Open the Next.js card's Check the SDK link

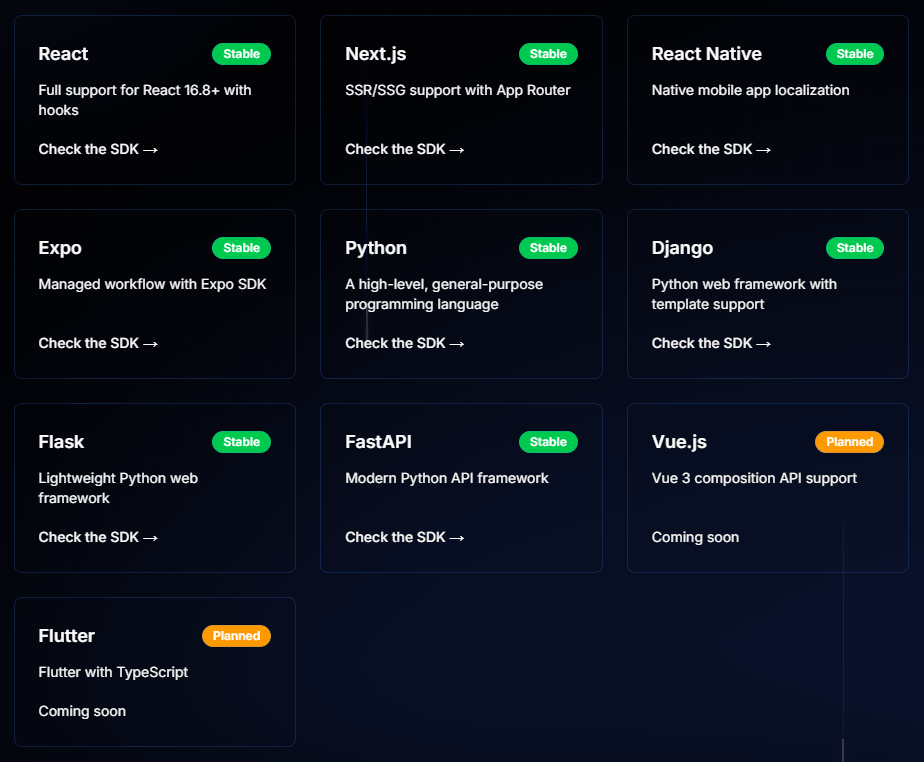(404, 149)
